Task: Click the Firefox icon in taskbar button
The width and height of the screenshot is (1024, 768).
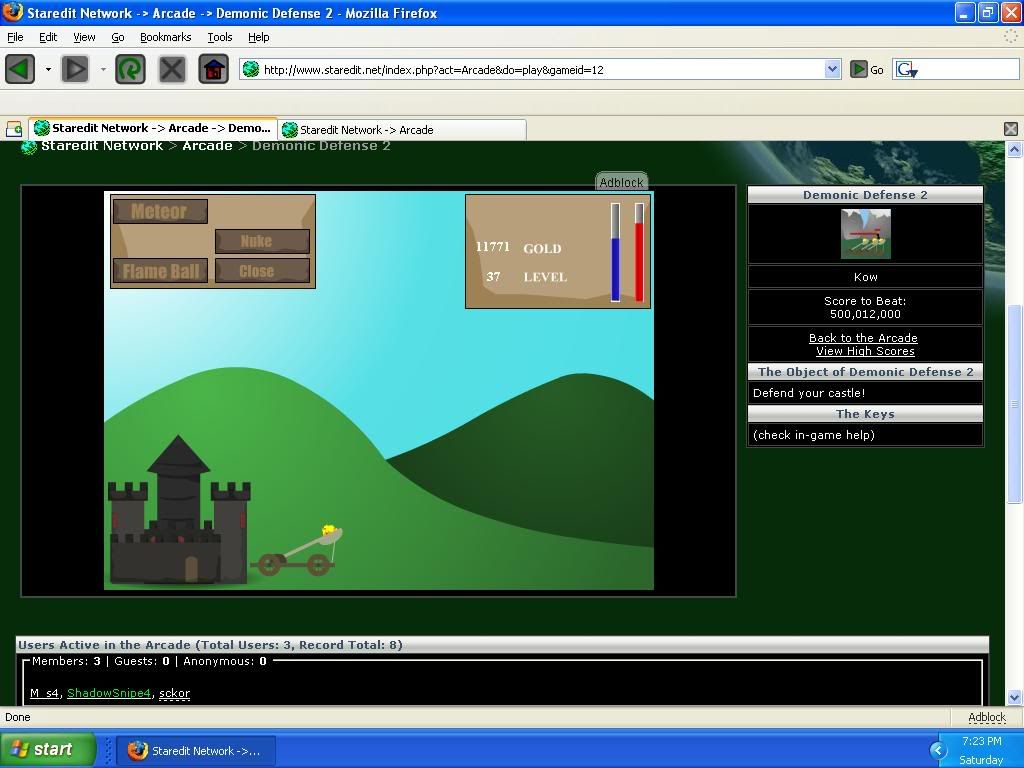Action: coord(137,750)
